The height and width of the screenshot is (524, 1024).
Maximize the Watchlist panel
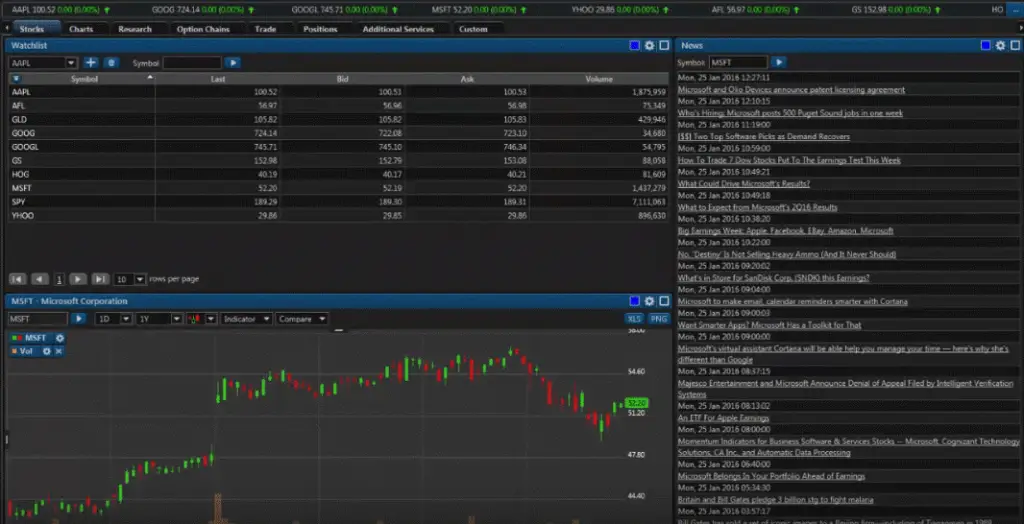pos(664,46)
